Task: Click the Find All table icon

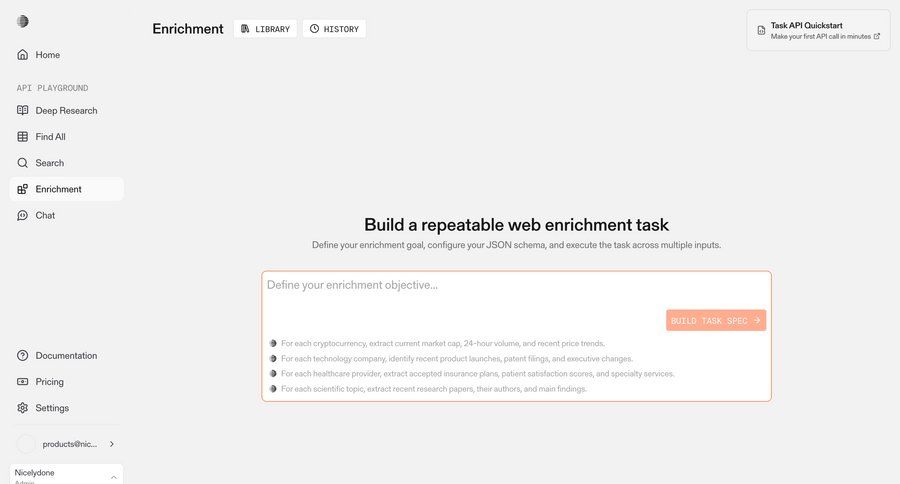Action: (23, 137)
